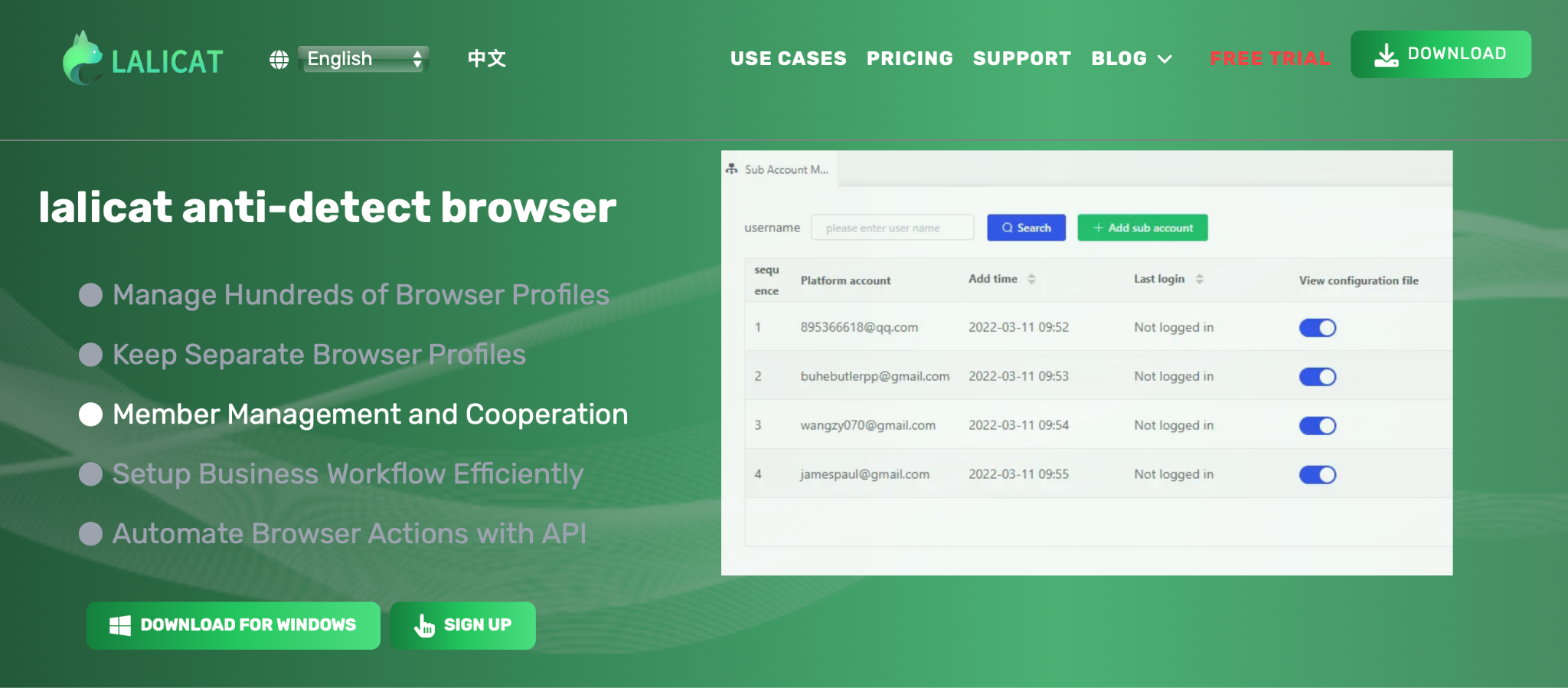Screen dimensions: 1568x688
Task: Click Add sub account button
Action: click(x=1142, y=228)
